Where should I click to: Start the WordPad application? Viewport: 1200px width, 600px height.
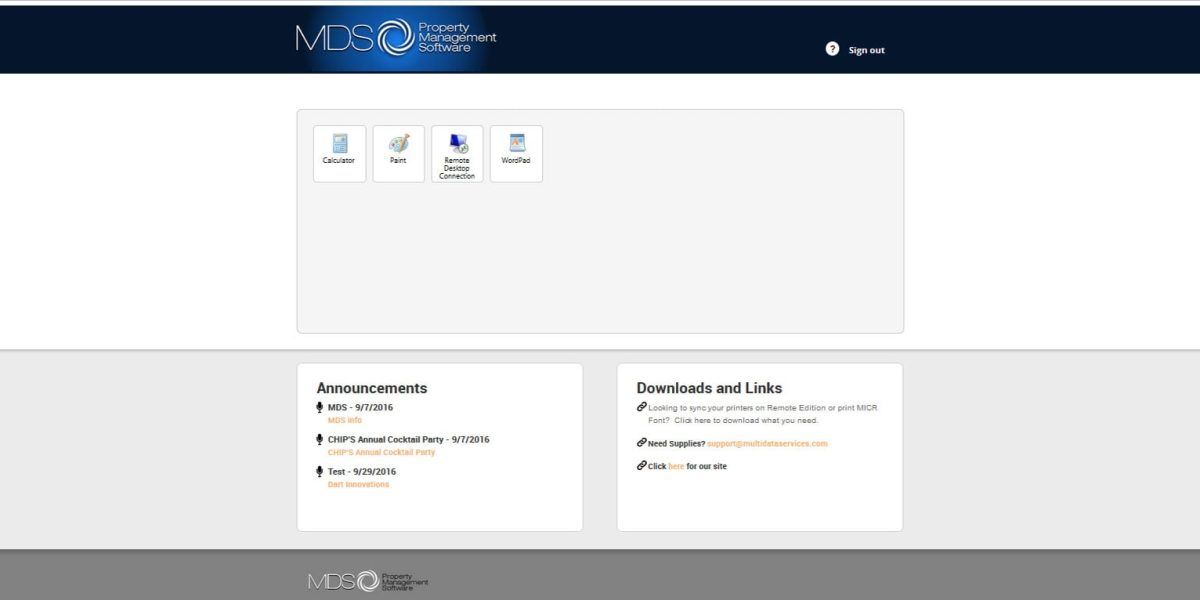tap(516, 152)
